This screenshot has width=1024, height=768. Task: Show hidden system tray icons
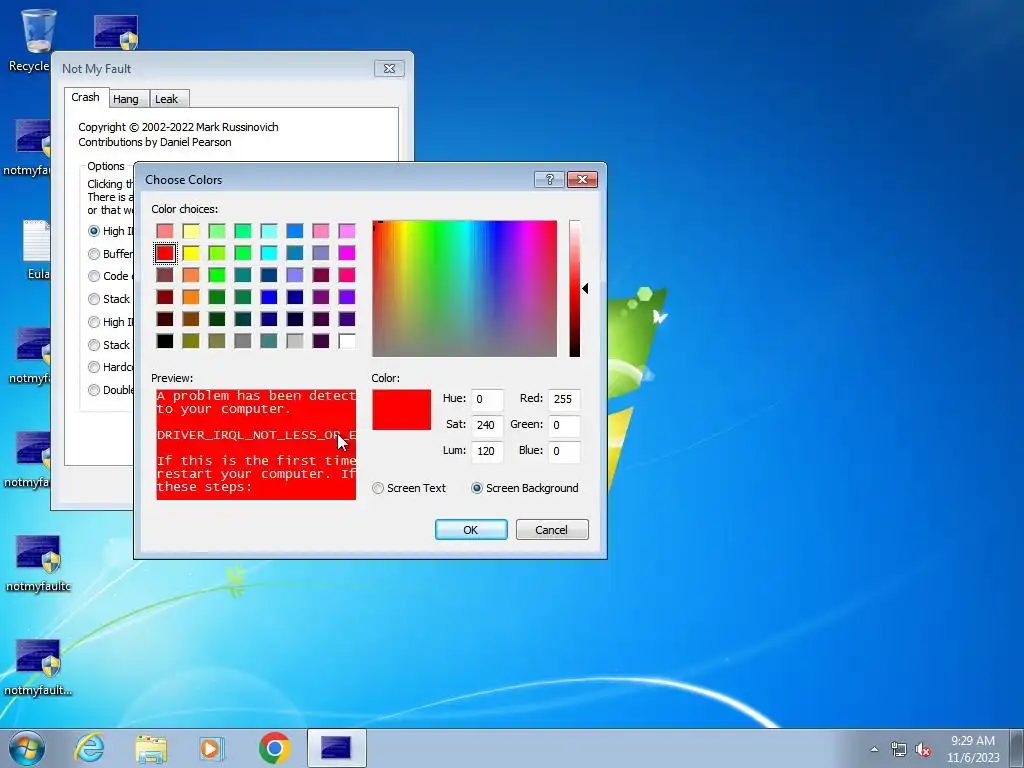click(874, 750)
